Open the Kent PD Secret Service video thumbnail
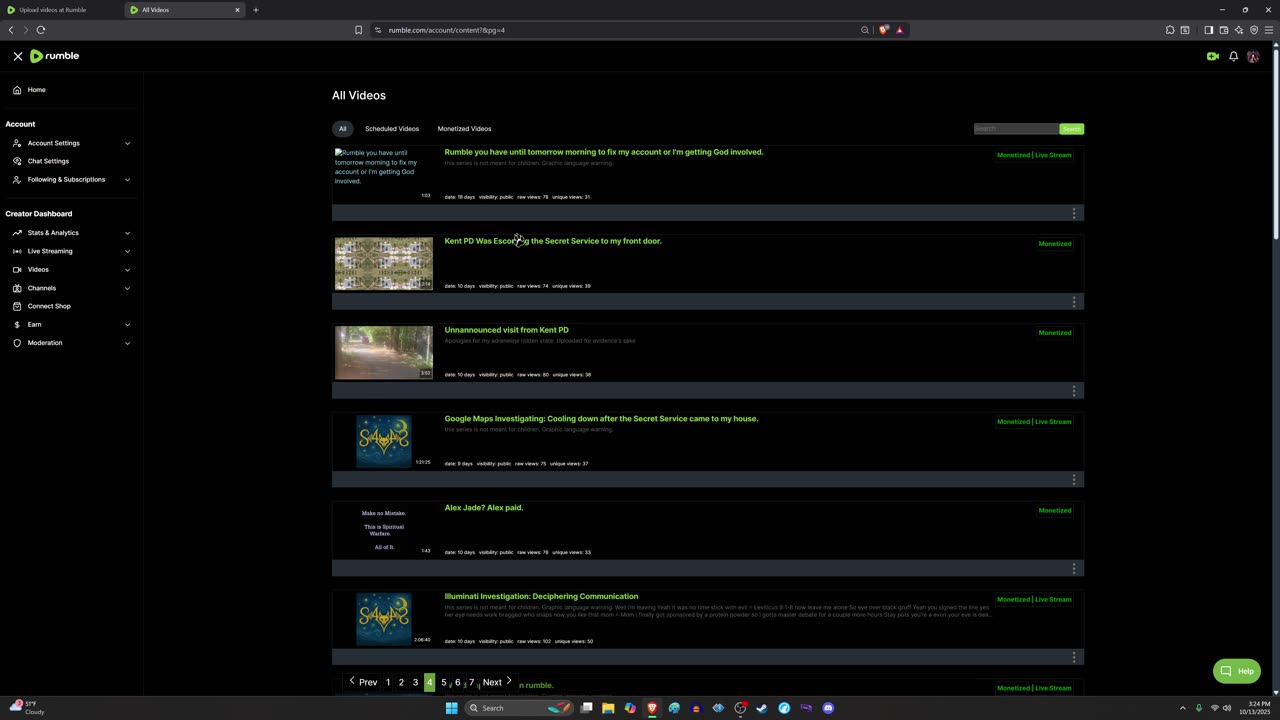Image resolution: width=1280 pixels, height=720 pixels. click(x=384, y=264)
